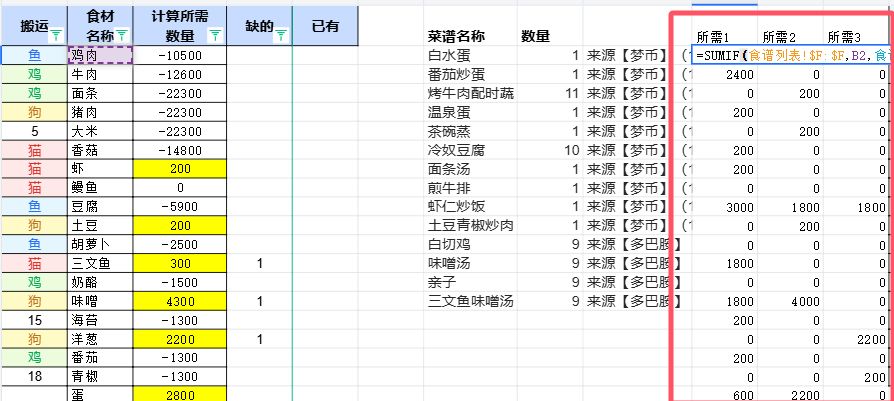Select the 茶碗蒸 recipe cell
Viewport: 894px width, 401px height.
tap(470, 131)
